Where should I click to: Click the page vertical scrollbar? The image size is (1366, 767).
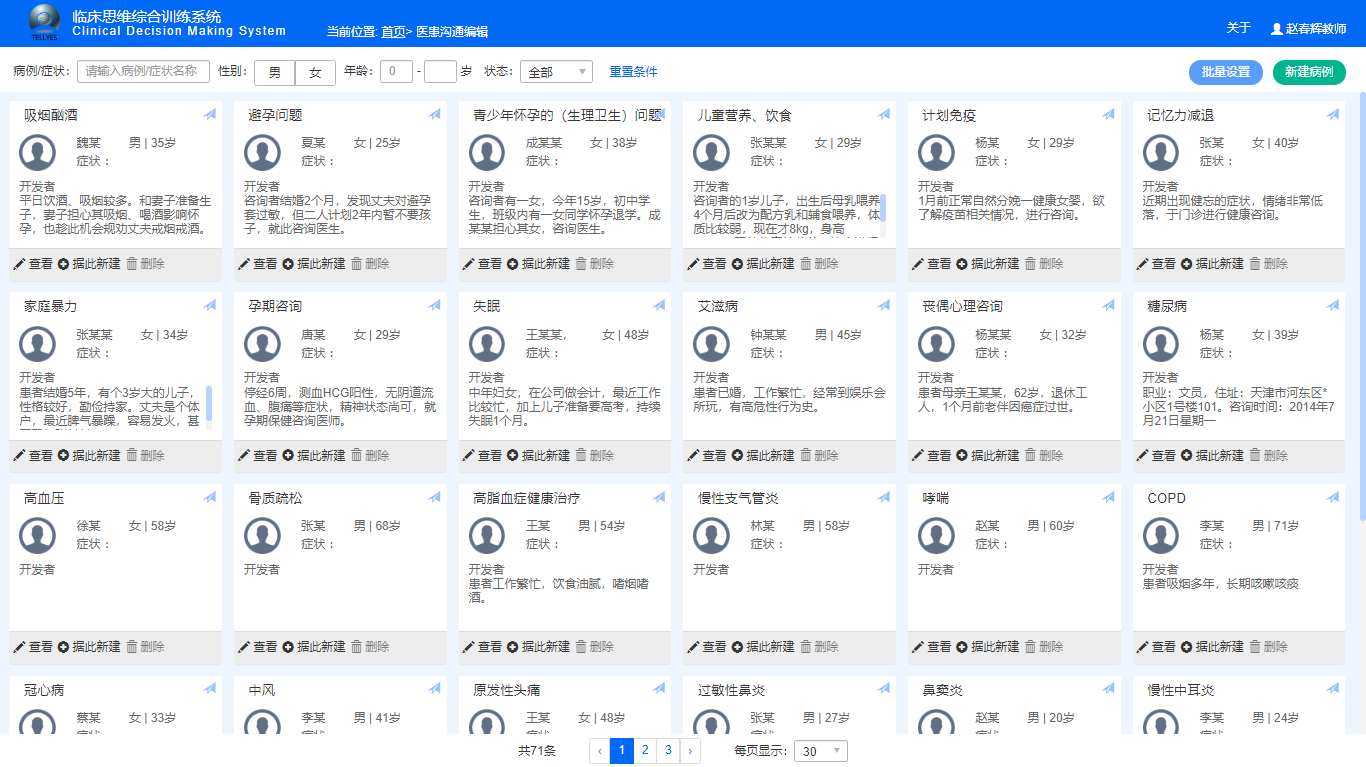click(1362, 305)
